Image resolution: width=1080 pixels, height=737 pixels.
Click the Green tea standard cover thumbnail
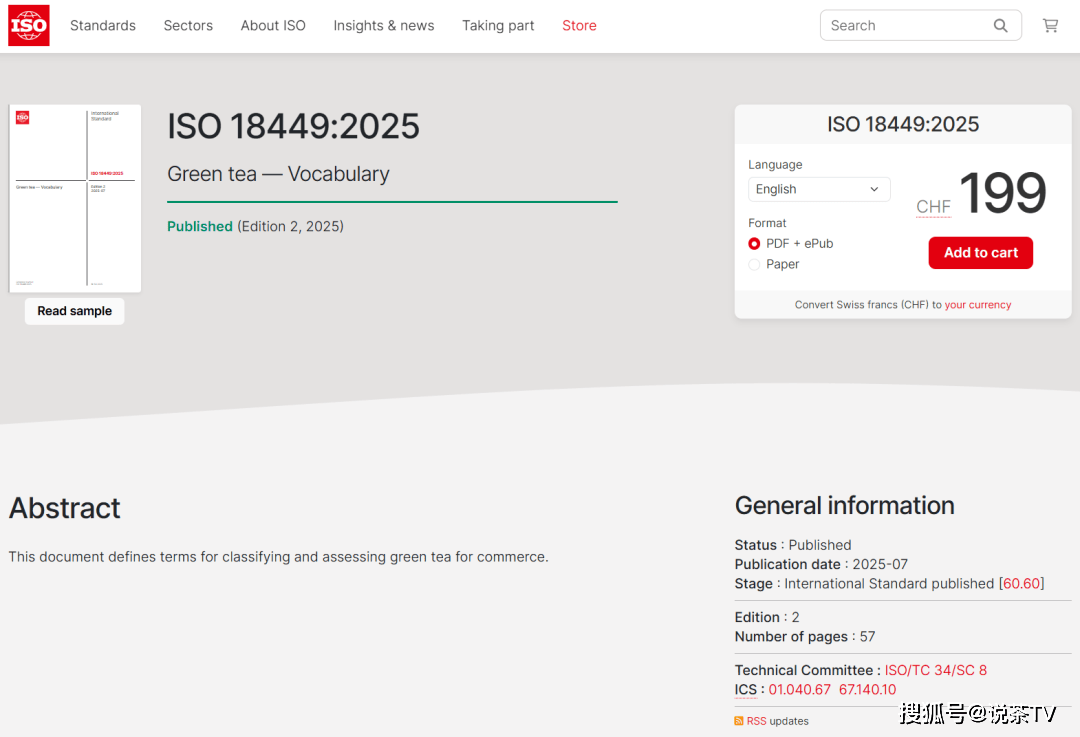tap(75, 198)
